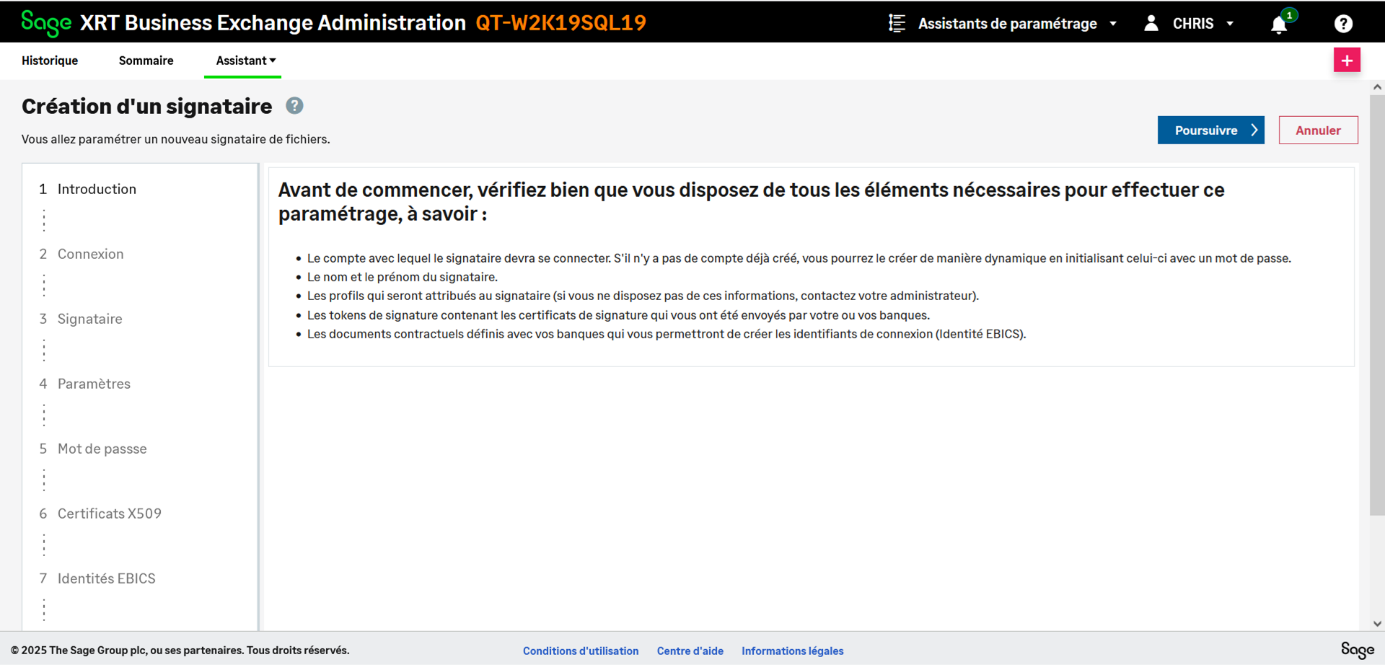The width and height of the screenshot is (1385, 665).
Task: Open the notifications bell
Action: click(x=1279, y=24)
